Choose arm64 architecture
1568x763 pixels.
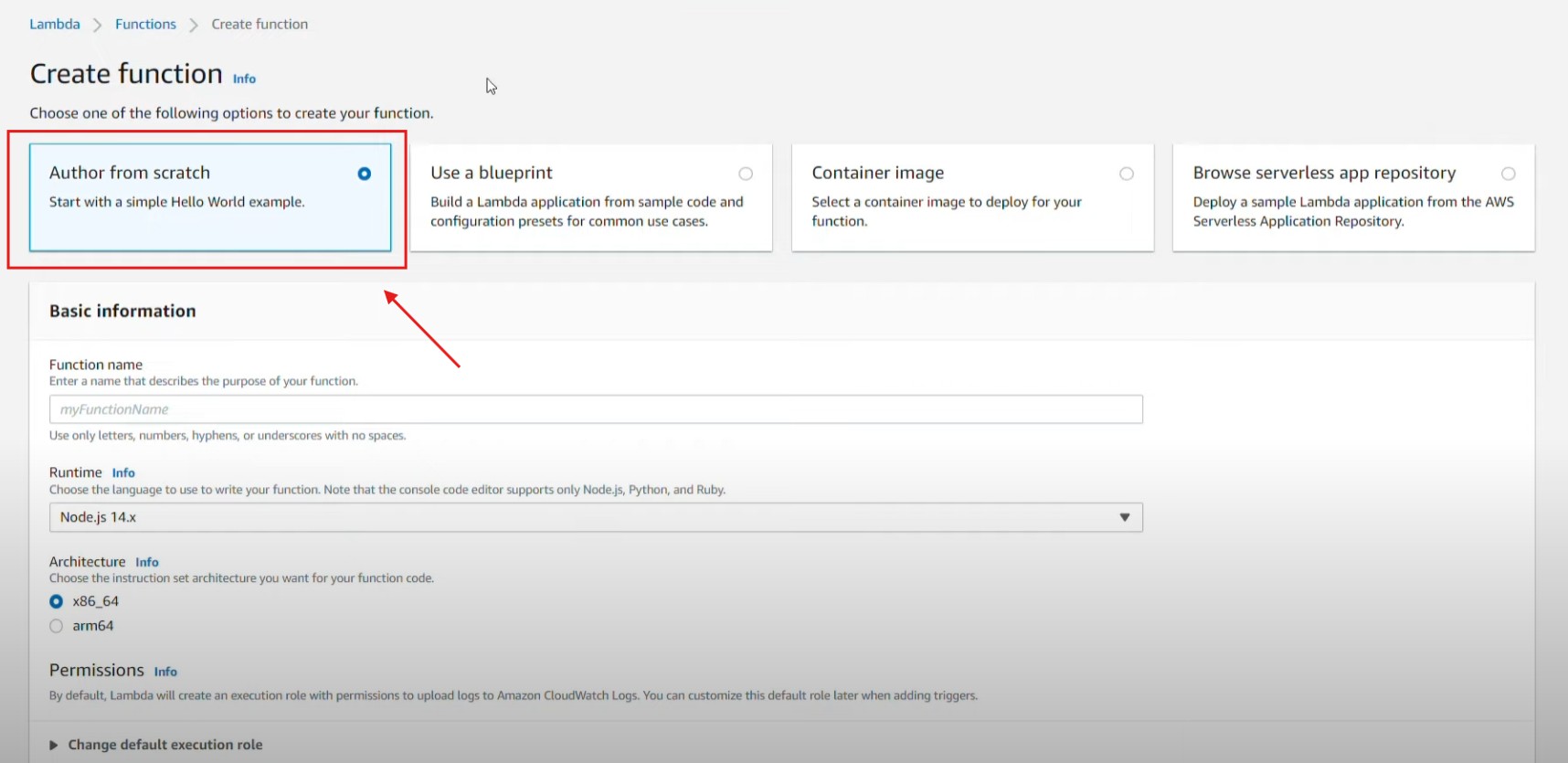click(x=57, y=626)
